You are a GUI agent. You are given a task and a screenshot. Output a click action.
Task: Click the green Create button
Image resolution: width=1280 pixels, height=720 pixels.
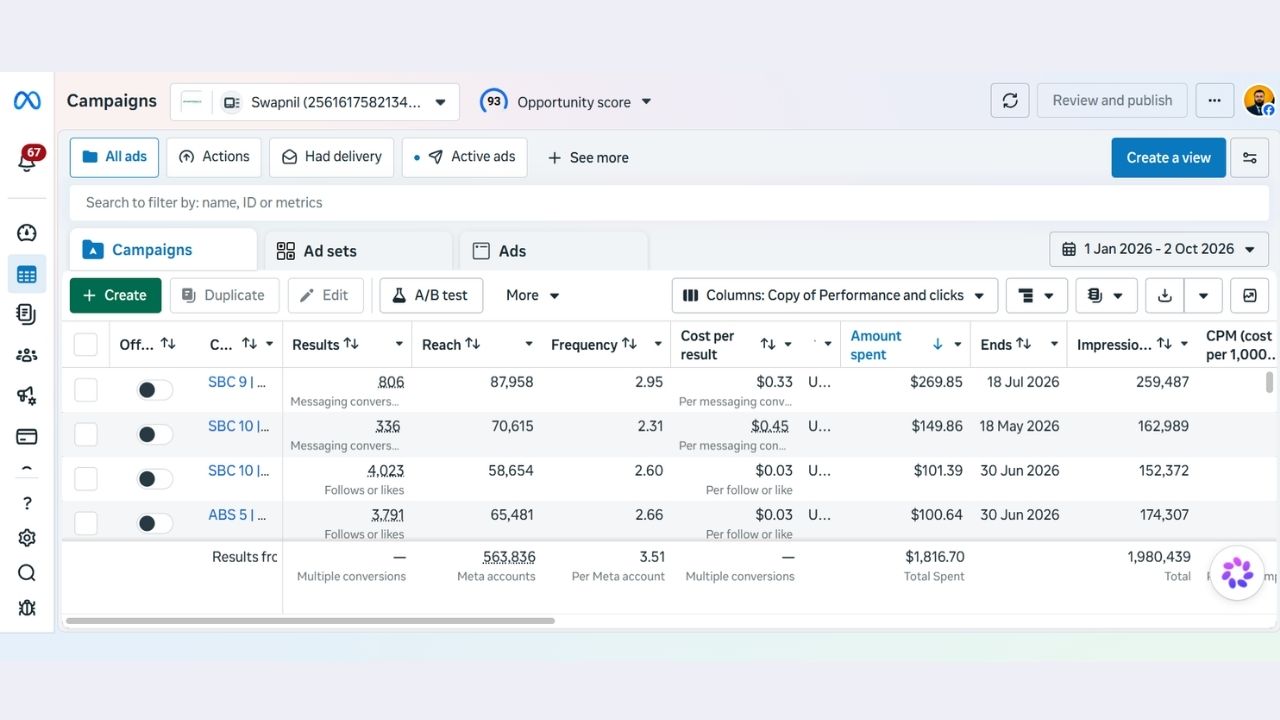click(x=115, y=295)
